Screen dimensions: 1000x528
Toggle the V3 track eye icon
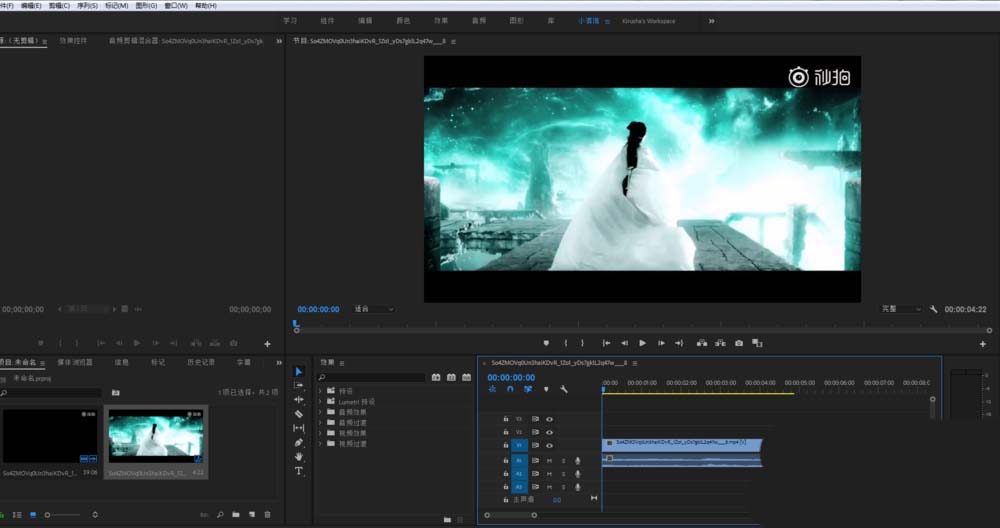pyautogui.click(x=549, y=419)
